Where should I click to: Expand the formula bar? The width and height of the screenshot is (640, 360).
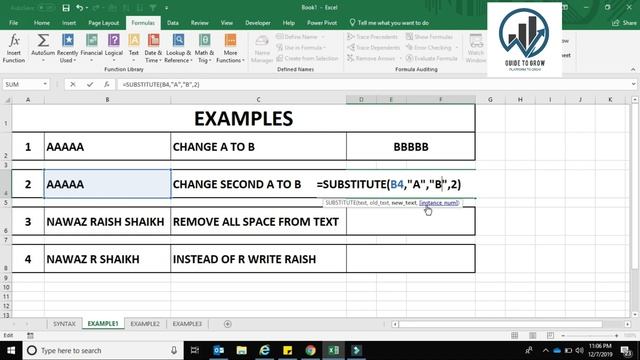[x=633, y=84]
